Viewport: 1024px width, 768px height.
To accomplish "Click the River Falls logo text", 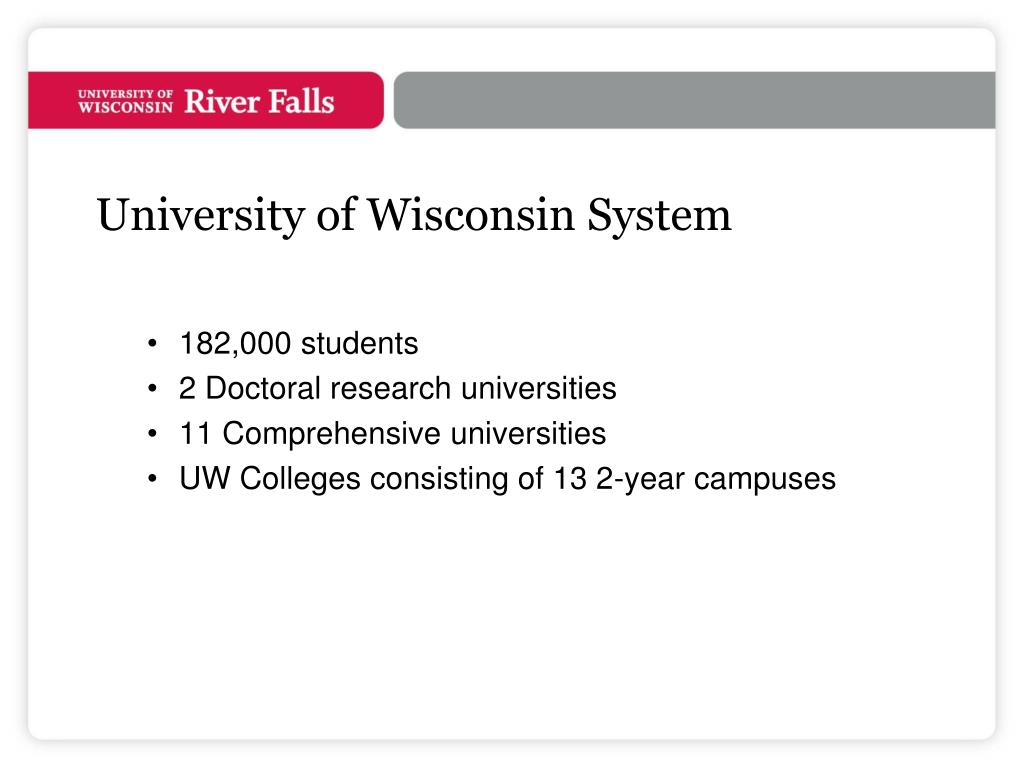I will click(259, 101).
